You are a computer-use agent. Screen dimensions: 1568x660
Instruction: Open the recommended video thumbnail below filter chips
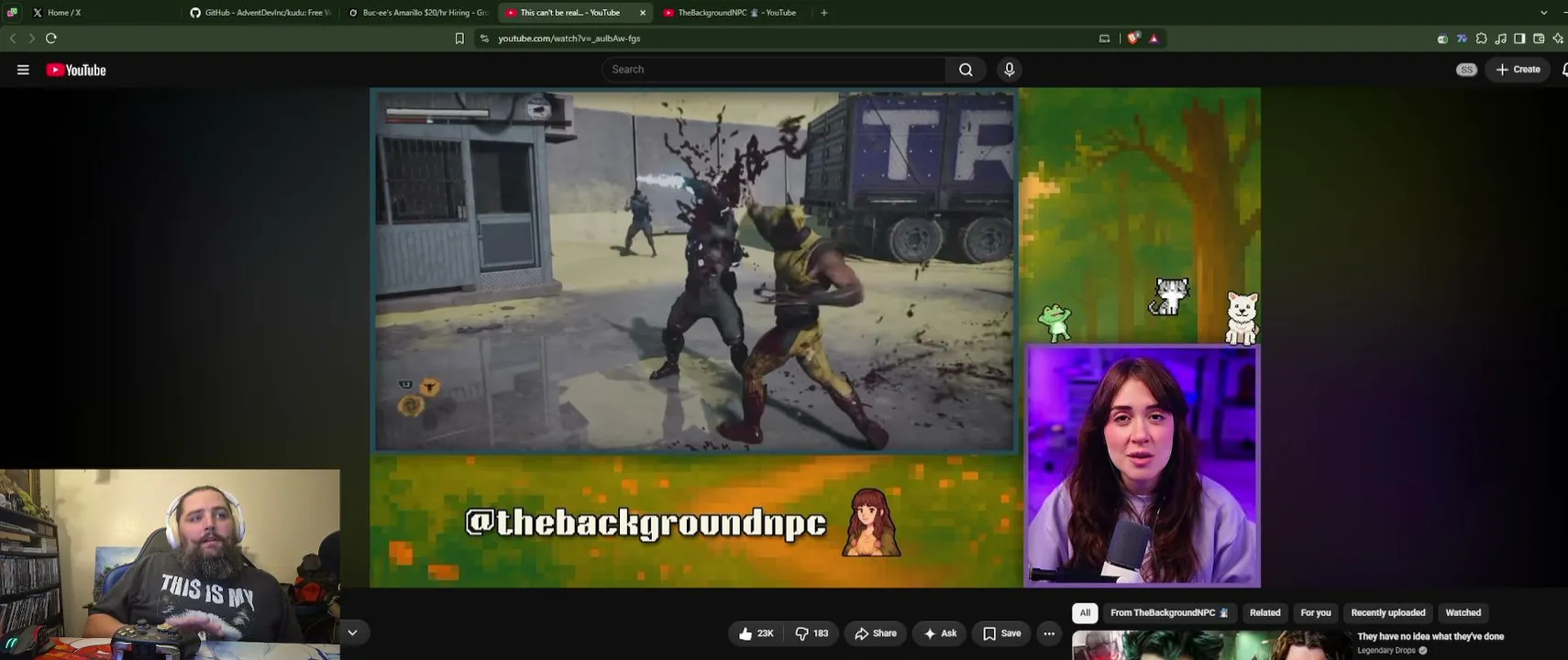[1212, 645]
